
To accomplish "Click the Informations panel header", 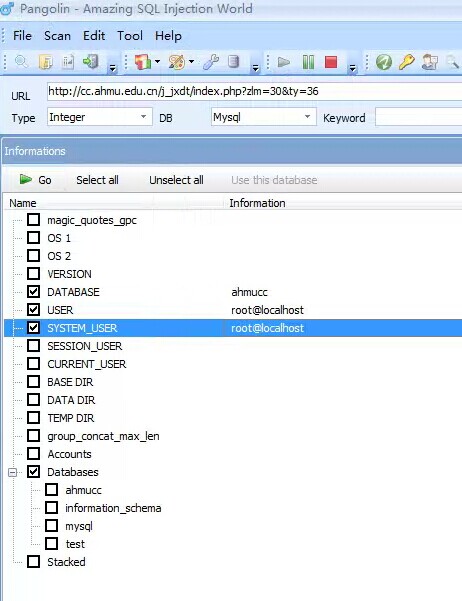I will point(232,151).
